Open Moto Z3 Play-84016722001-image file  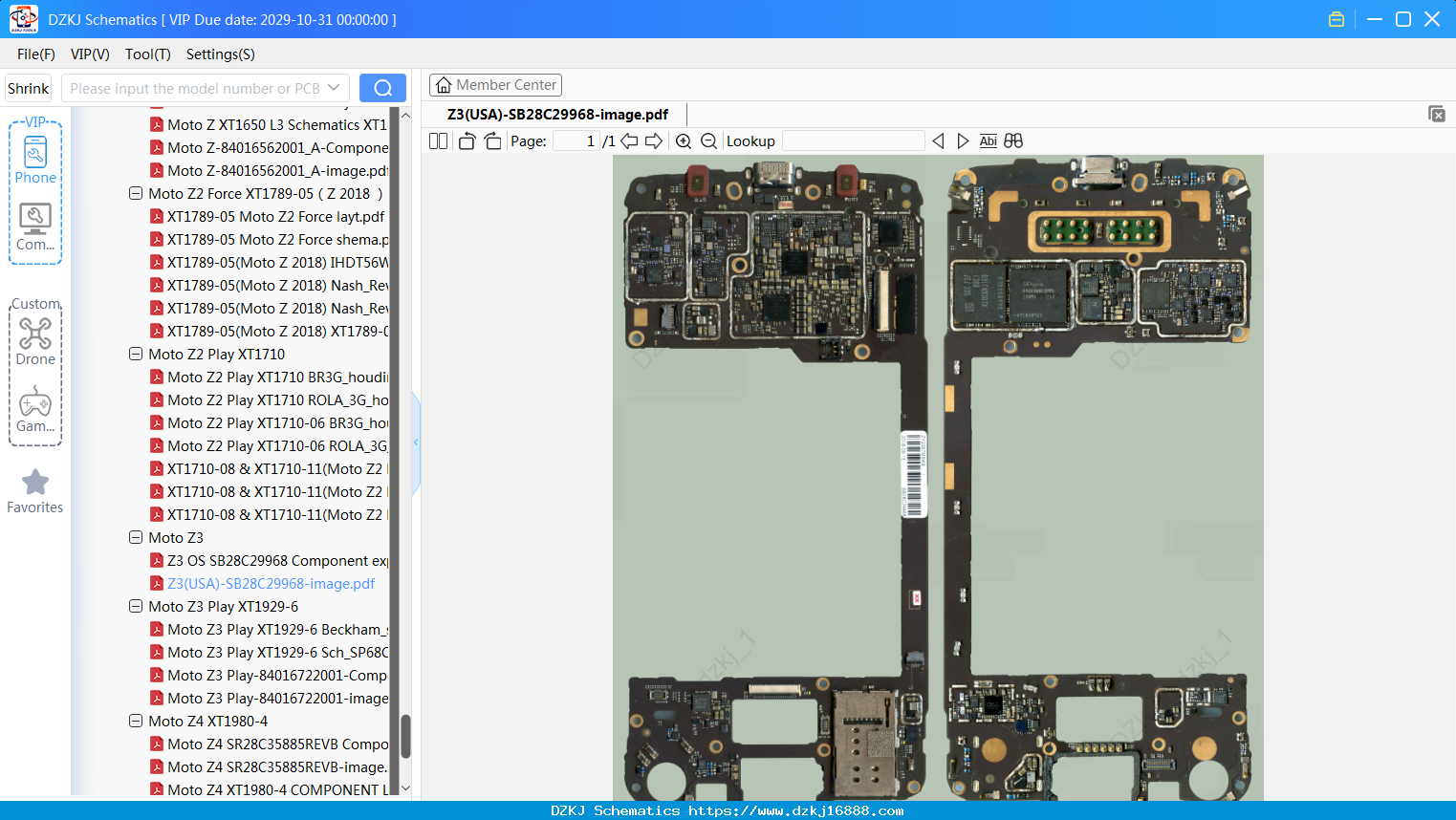click(277, 699)
